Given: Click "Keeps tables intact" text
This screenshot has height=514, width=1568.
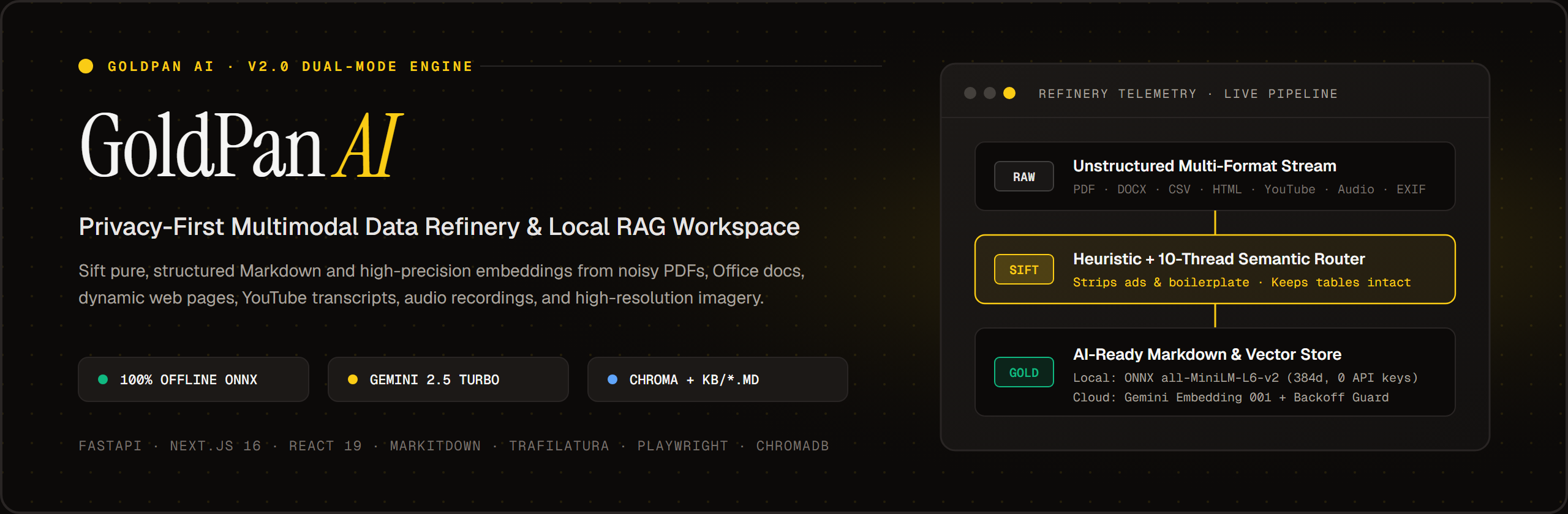Looking at the screenshot, I should (1341, 283).
